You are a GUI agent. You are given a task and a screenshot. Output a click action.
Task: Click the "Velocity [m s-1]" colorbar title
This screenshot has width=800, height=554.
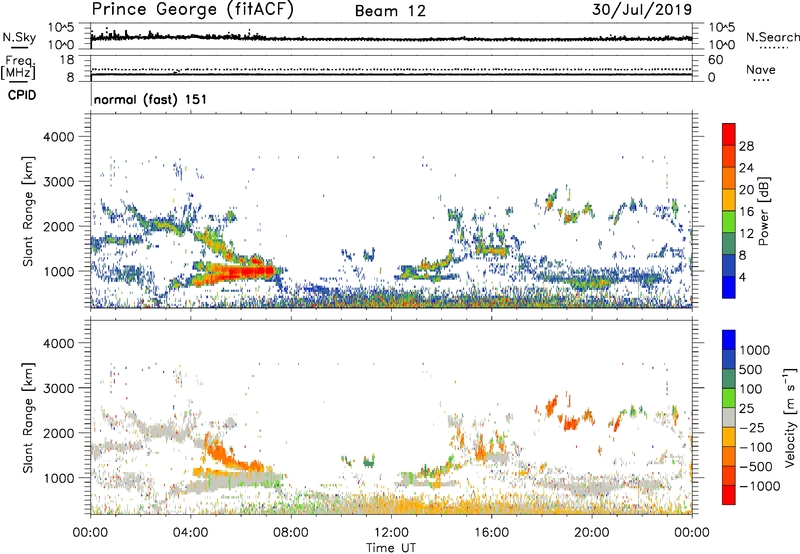(790, 417)
